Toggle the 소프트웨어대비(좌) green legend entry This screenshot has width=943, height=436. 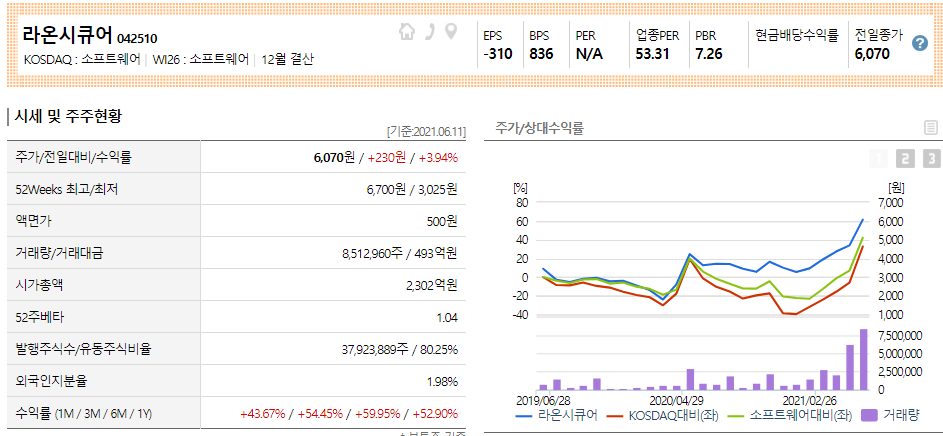point(790,415)
